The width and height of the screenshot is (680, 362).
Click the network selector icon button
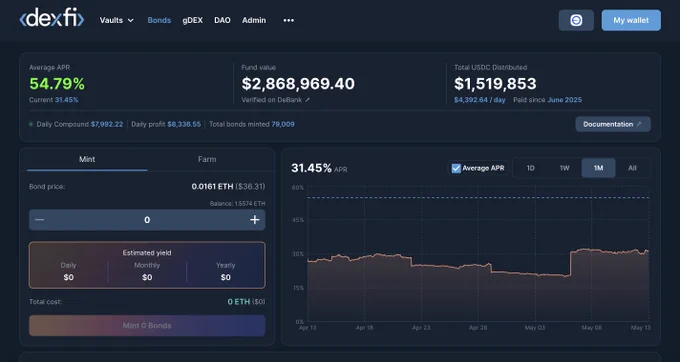(576, 20)
